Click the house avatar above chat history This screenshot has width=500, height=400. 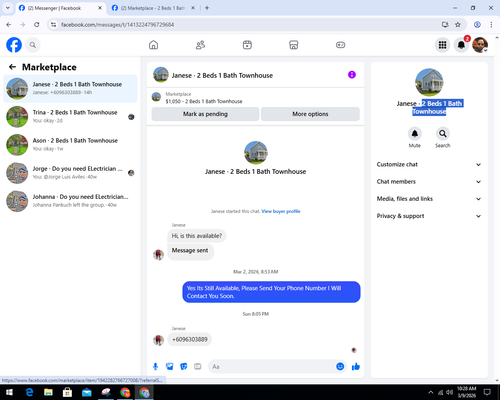tap(256, 153)
